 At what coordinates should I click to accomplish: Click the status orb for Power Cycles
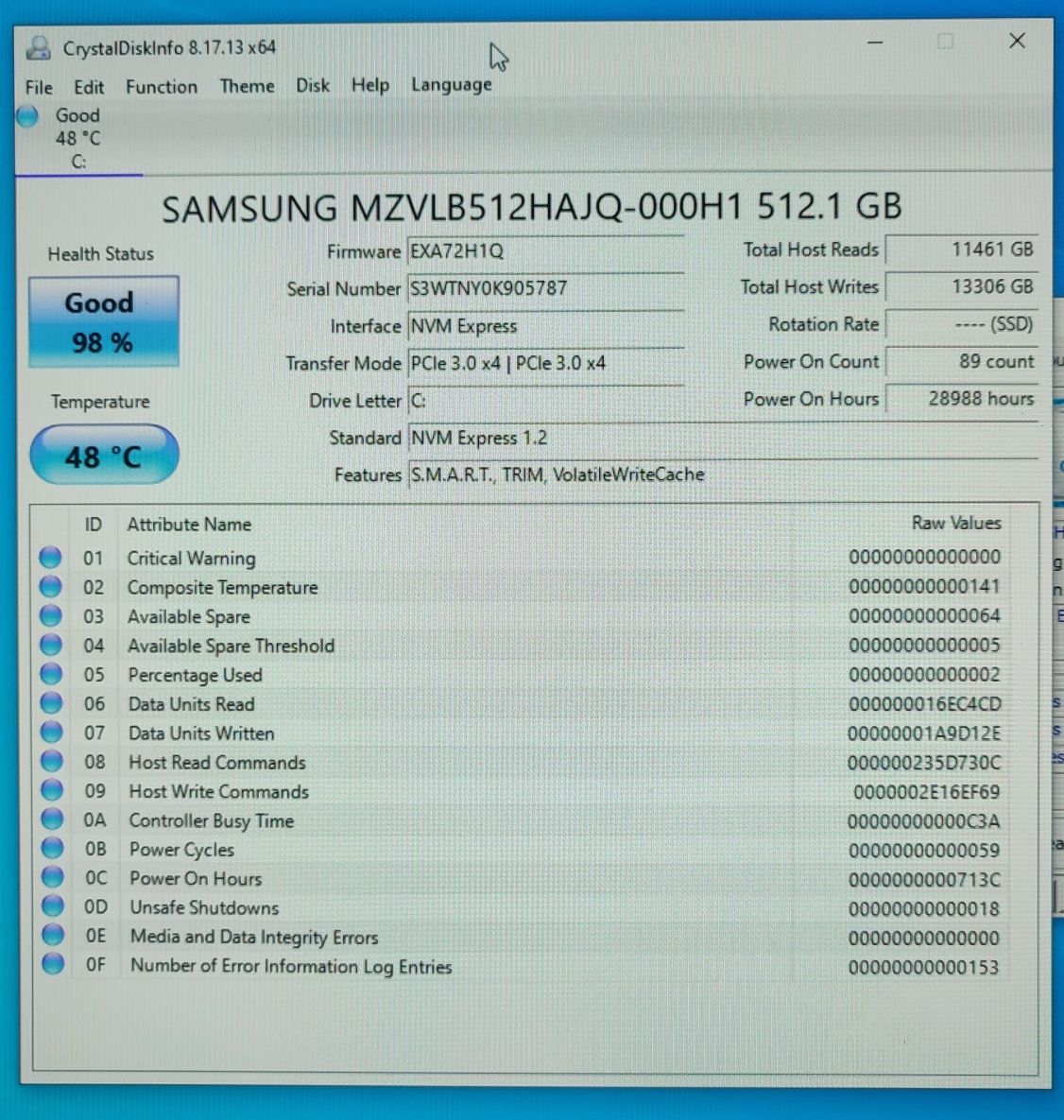point(52,848)
